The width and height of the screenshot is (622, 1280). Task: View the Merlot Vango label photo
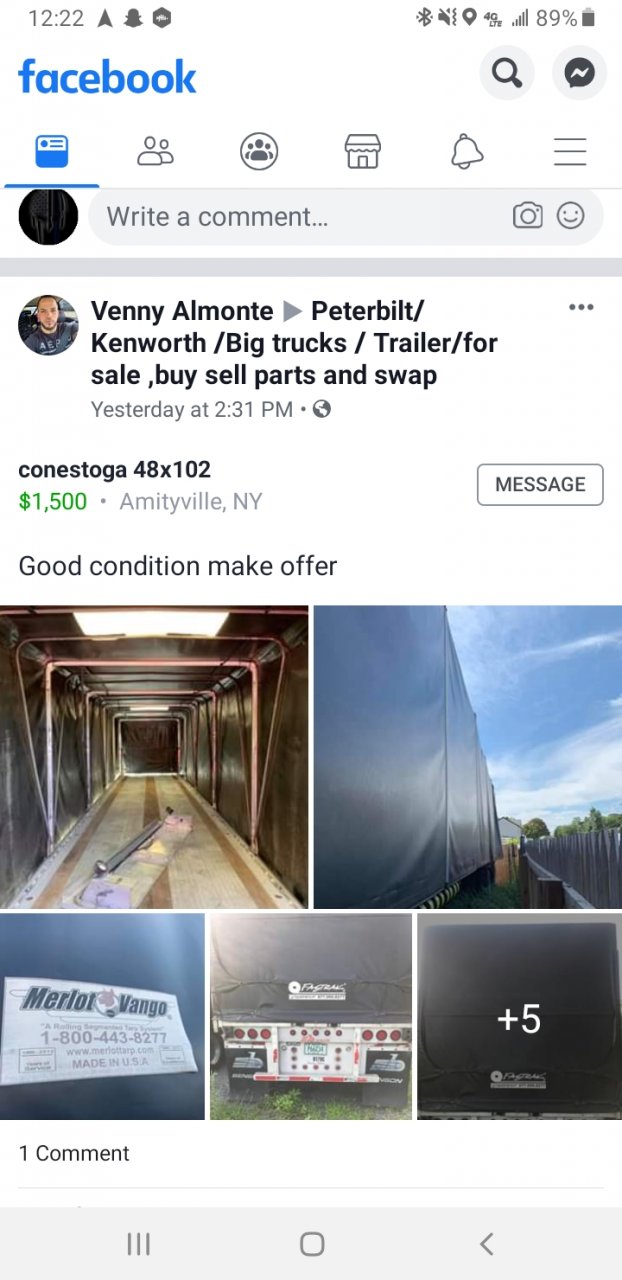tap(102, 1016)
